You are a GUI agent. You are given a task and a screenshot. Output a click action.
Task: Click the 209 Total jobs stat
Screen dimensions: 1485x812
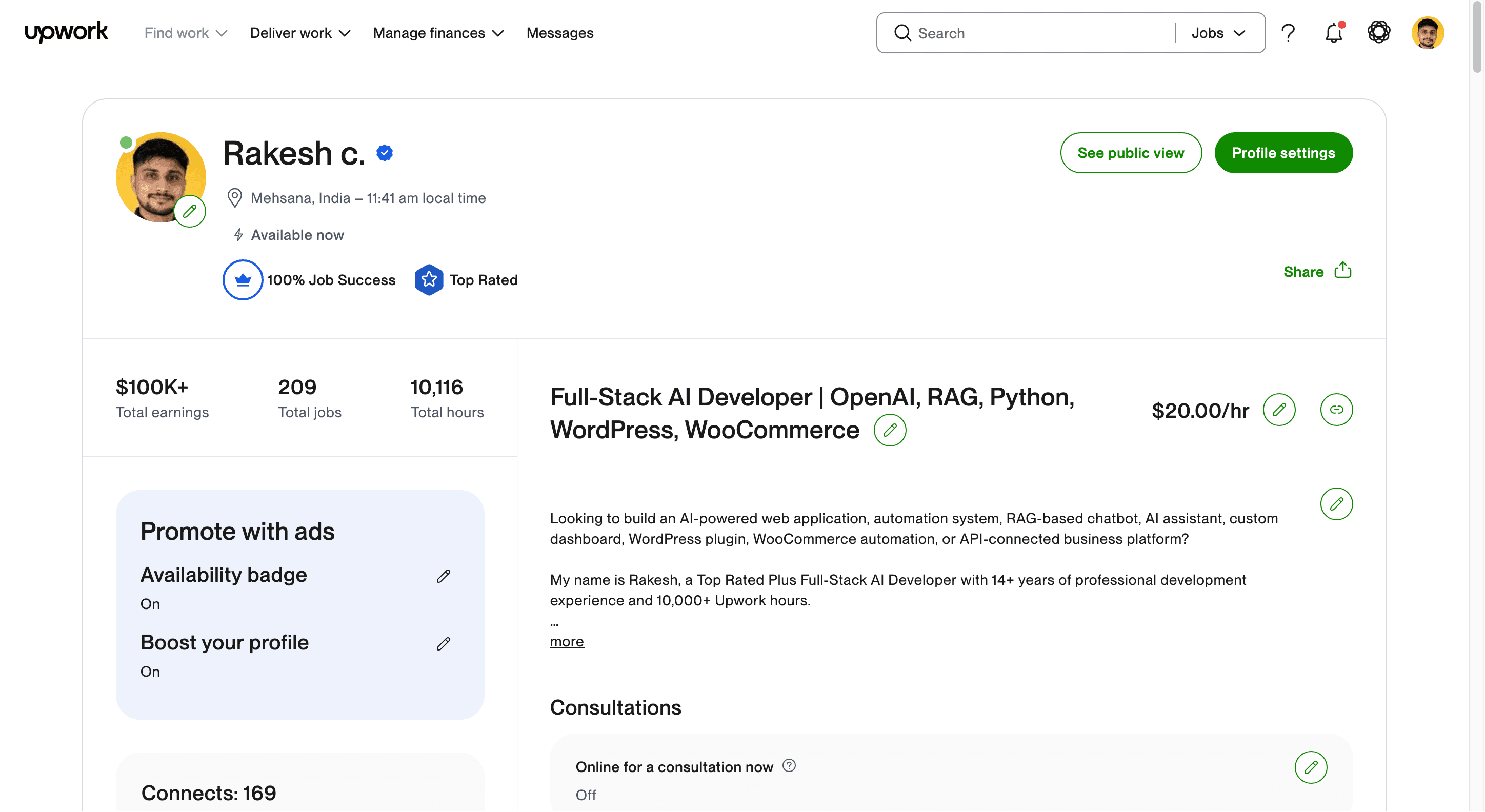click(310, 398)
